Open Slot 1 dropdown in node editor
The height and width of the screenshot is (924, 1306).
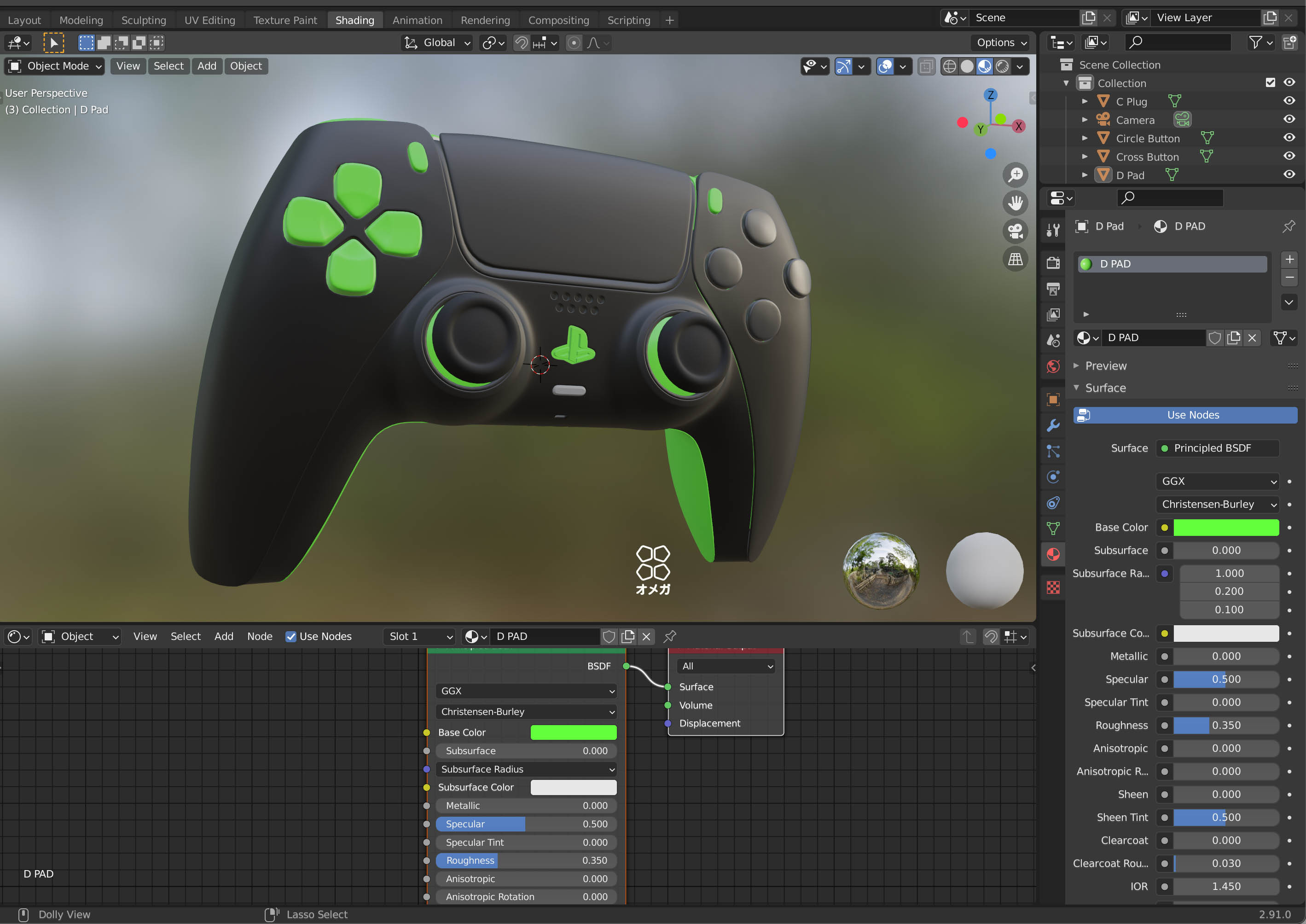click(x=419, y=636)
